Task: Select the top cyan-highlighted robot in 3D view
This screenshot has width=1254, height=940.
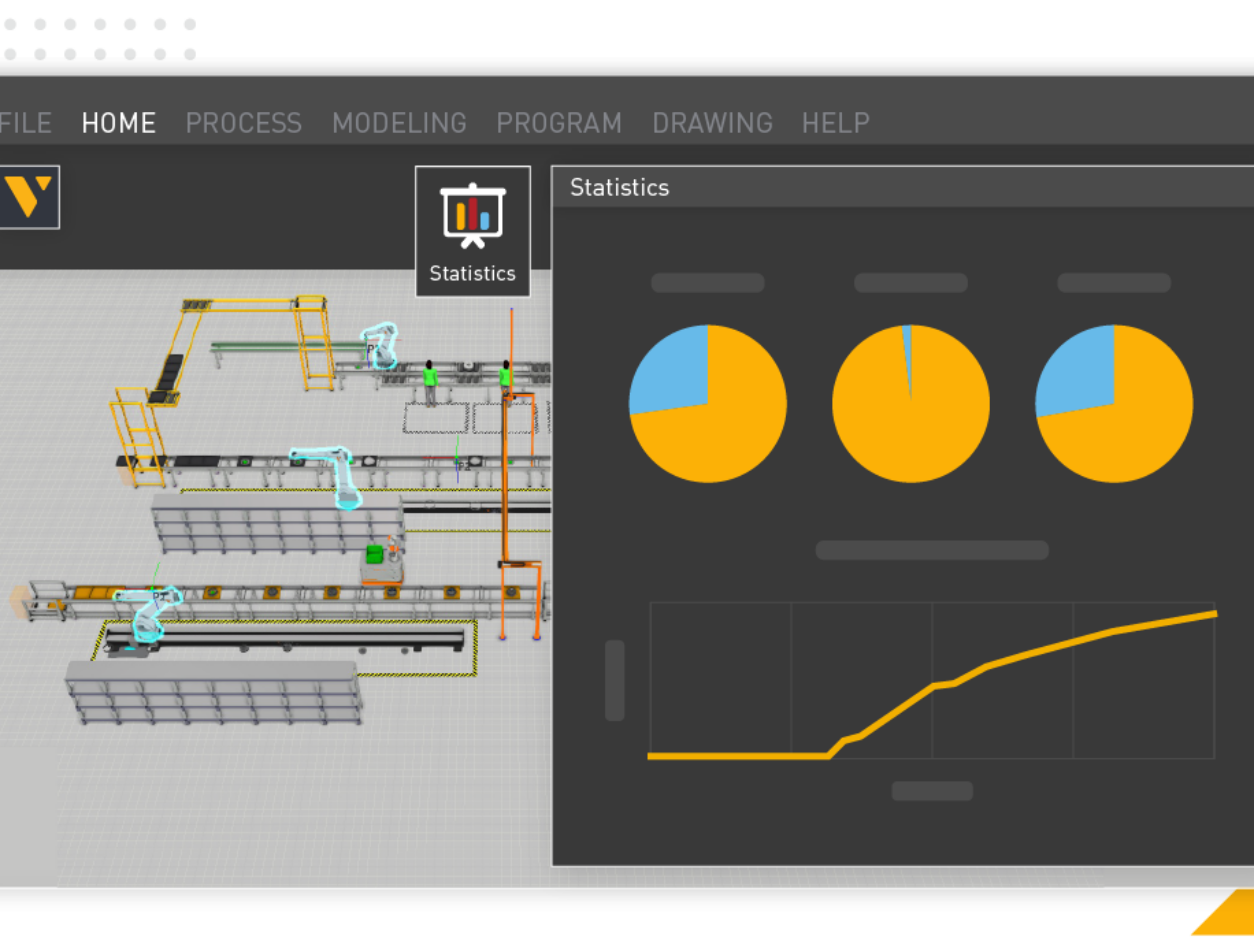Action: coord(381,345)
